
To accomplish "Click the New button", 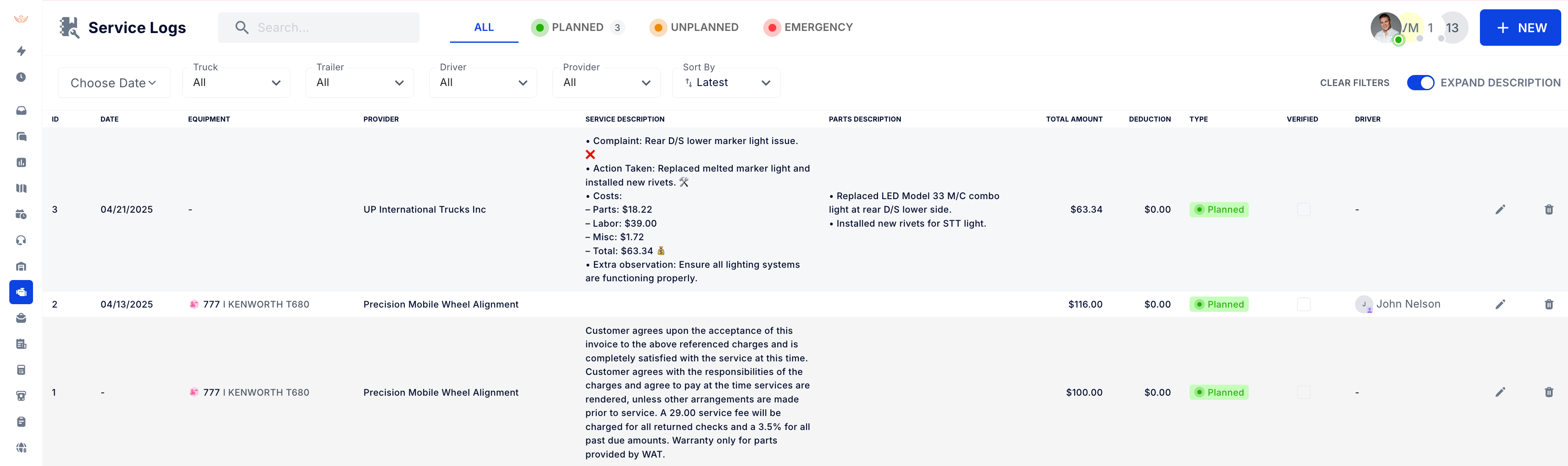I will pos(1520,28).
